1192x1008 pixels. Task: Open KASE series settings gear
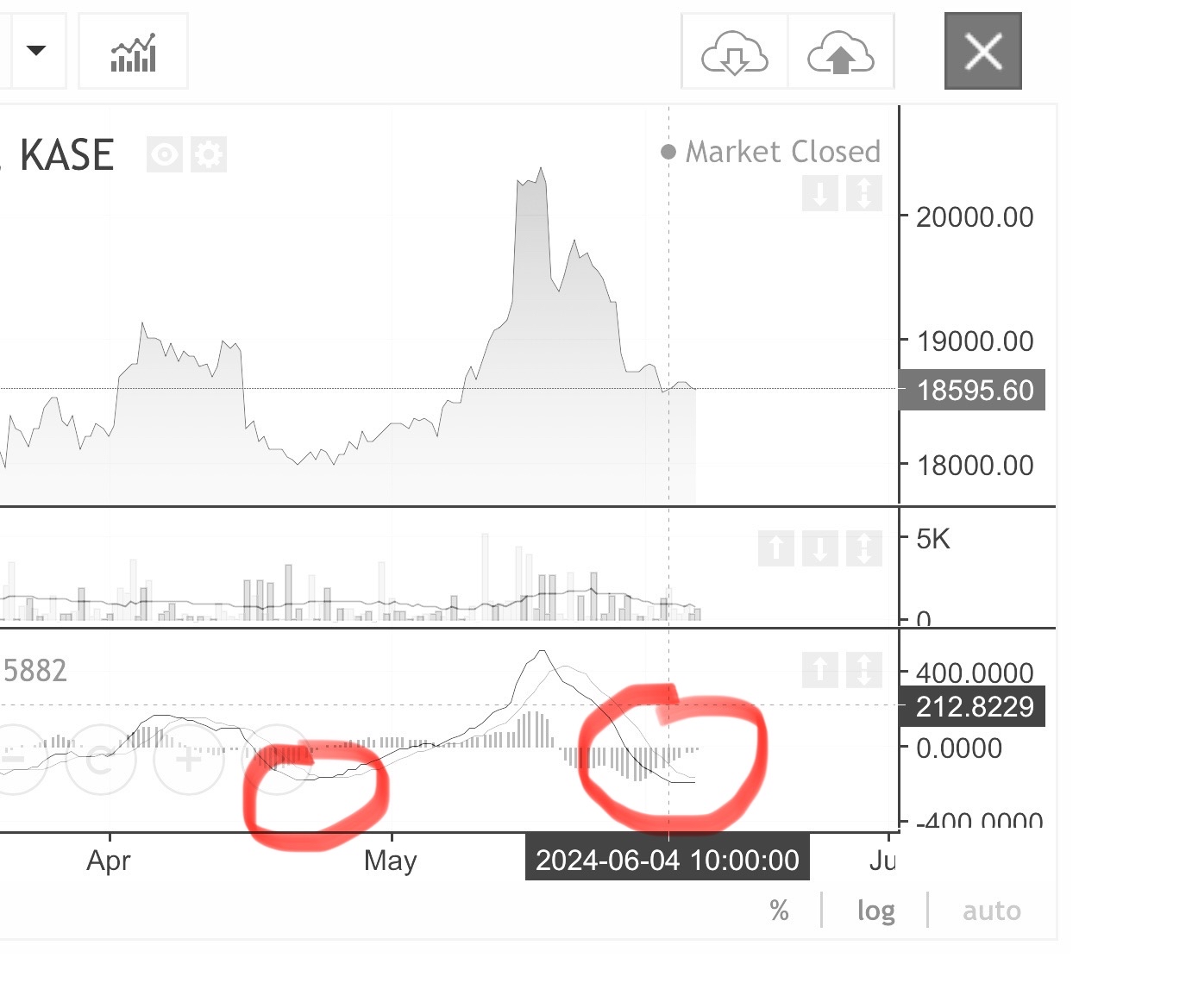pyautogui.click(x=209, y=155)
